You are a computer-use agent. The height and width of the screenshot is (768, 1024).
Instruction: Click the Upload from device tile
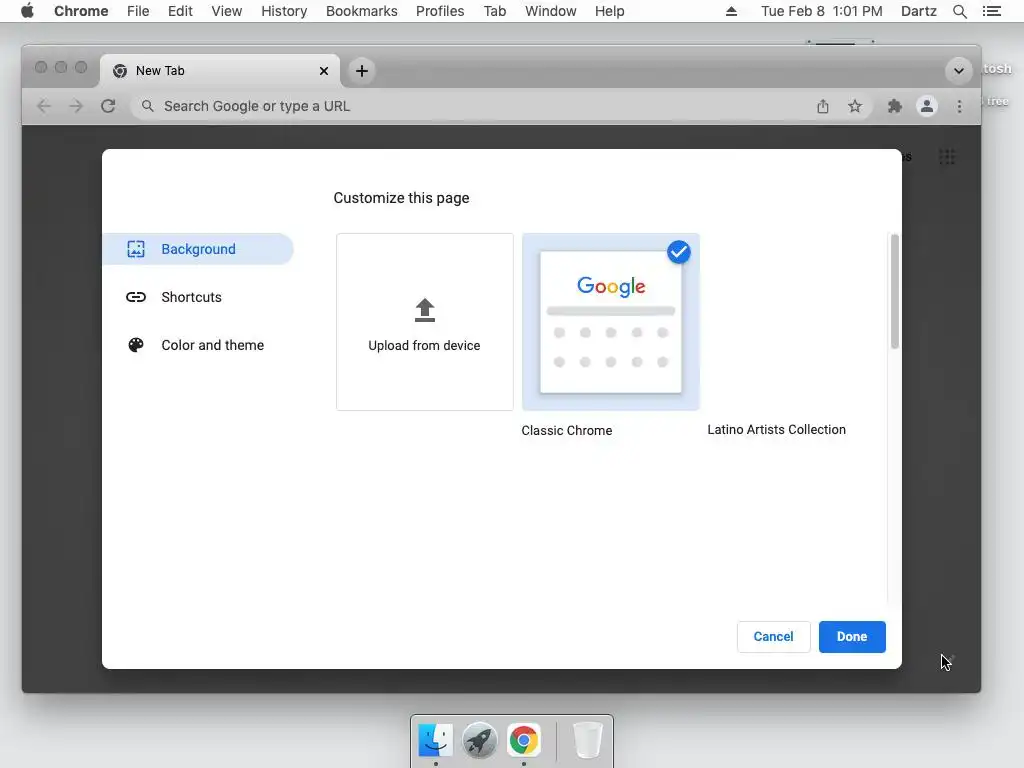(424, 322)
